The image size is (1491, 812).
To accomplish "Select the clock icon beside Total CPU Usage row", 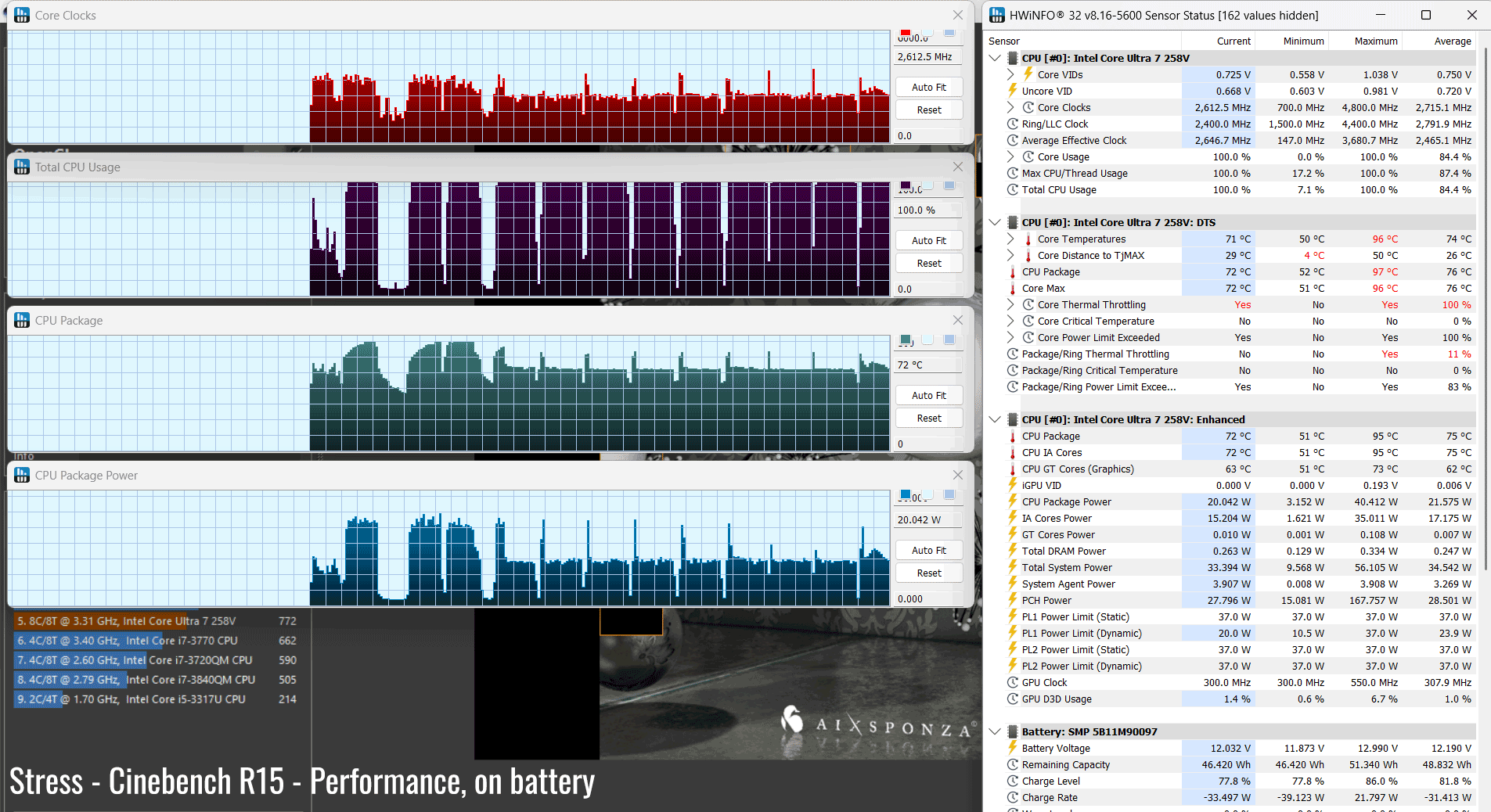I will click(1013, 189).
